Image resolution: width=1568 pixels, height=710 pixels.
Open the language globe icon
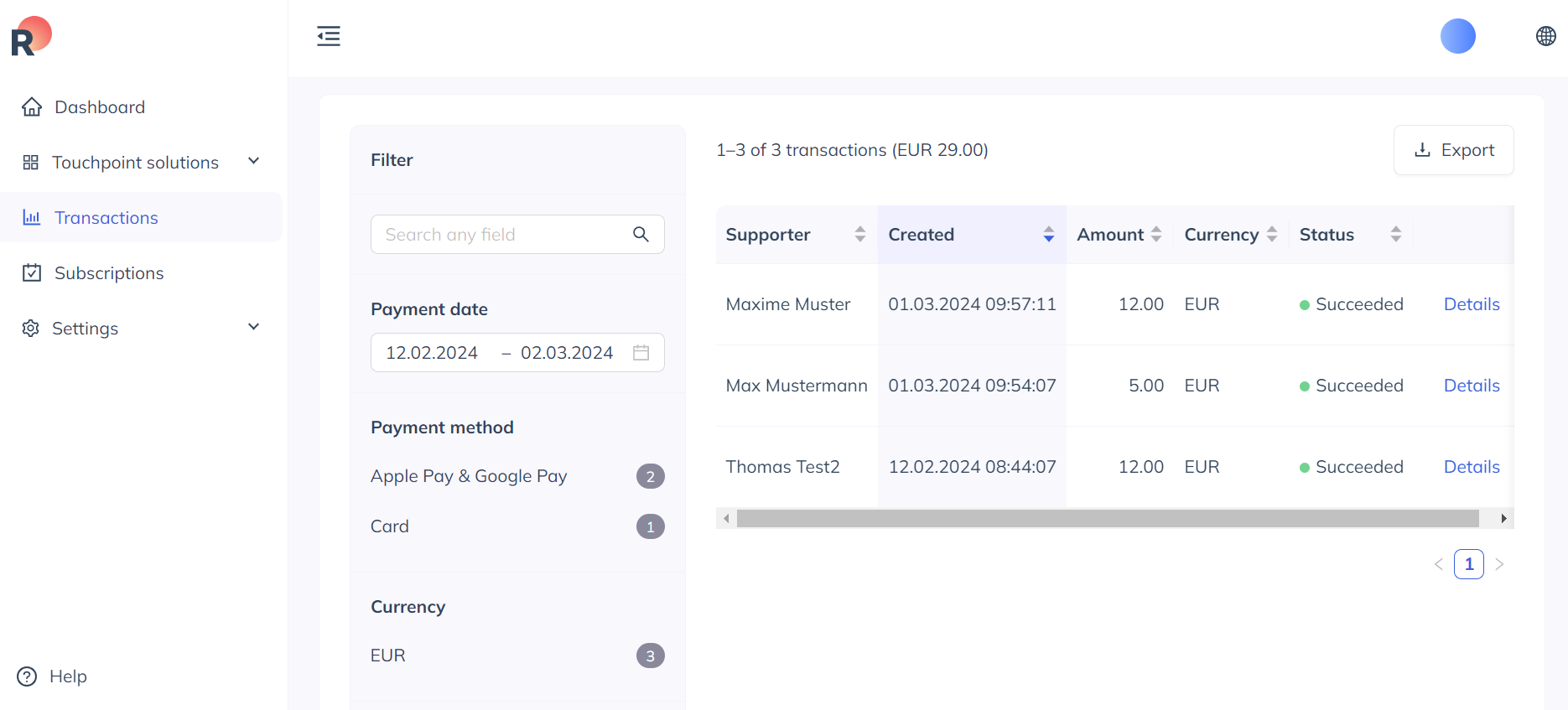tap(1546, 36)
